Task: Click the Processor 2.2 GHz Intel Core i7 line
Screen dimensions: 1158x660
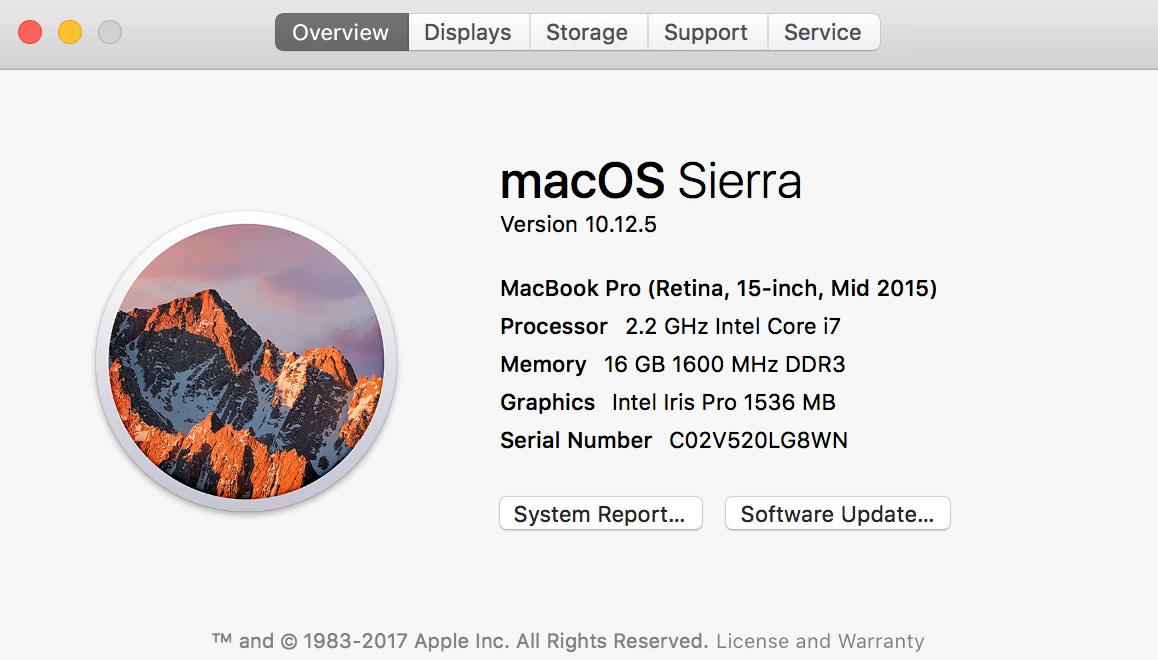Action: coord(670,326)
